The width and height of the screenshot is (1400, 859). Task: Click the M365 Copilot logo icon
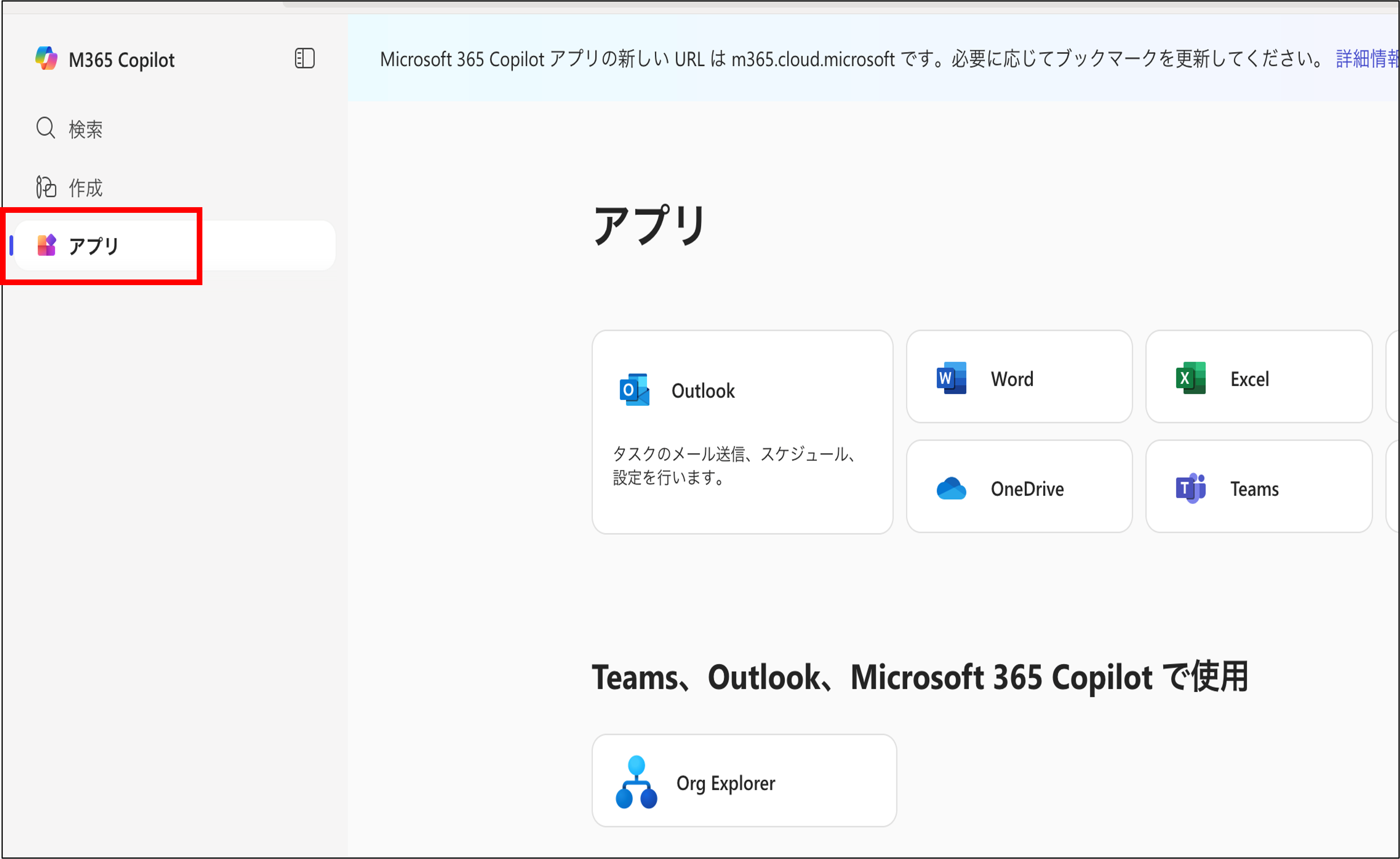(46, 59)
